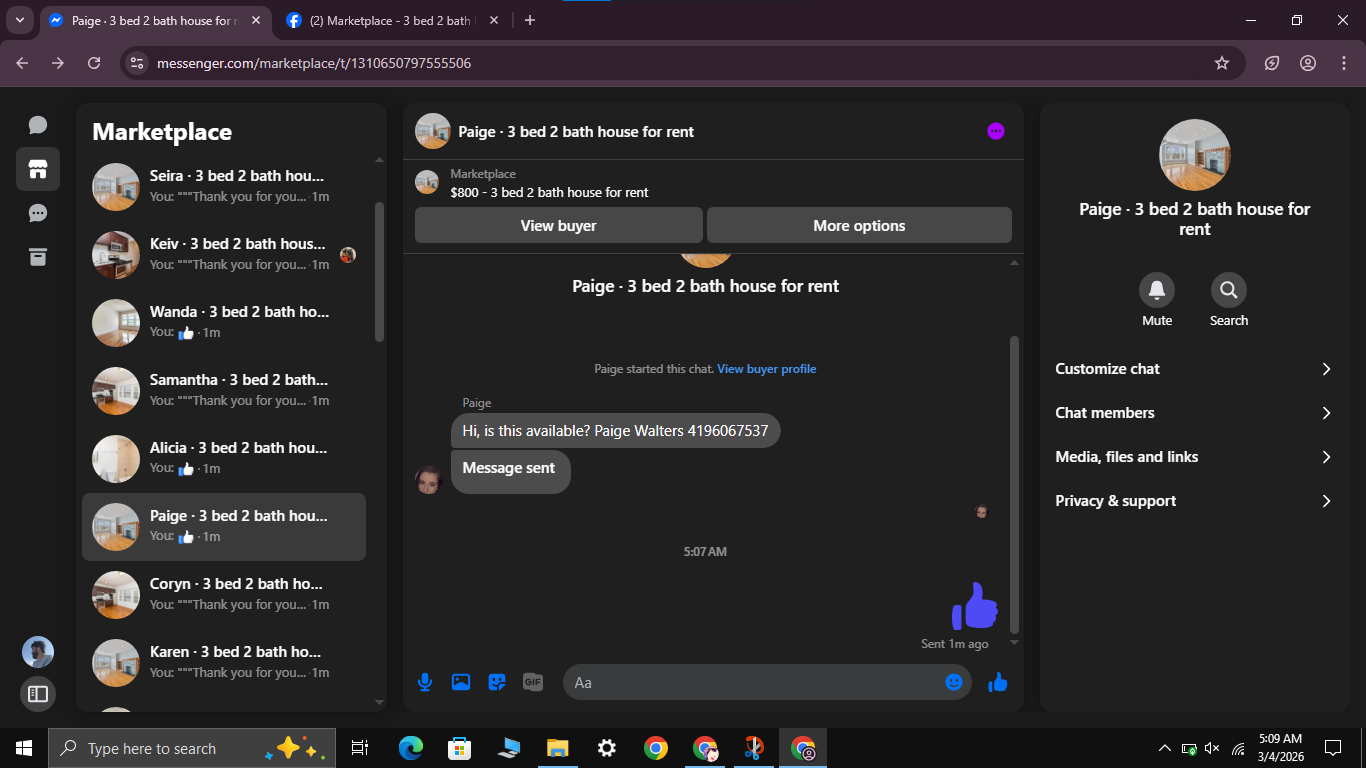
Task: Open Coryn conversation in list
Action: click(x=224, y=594)
